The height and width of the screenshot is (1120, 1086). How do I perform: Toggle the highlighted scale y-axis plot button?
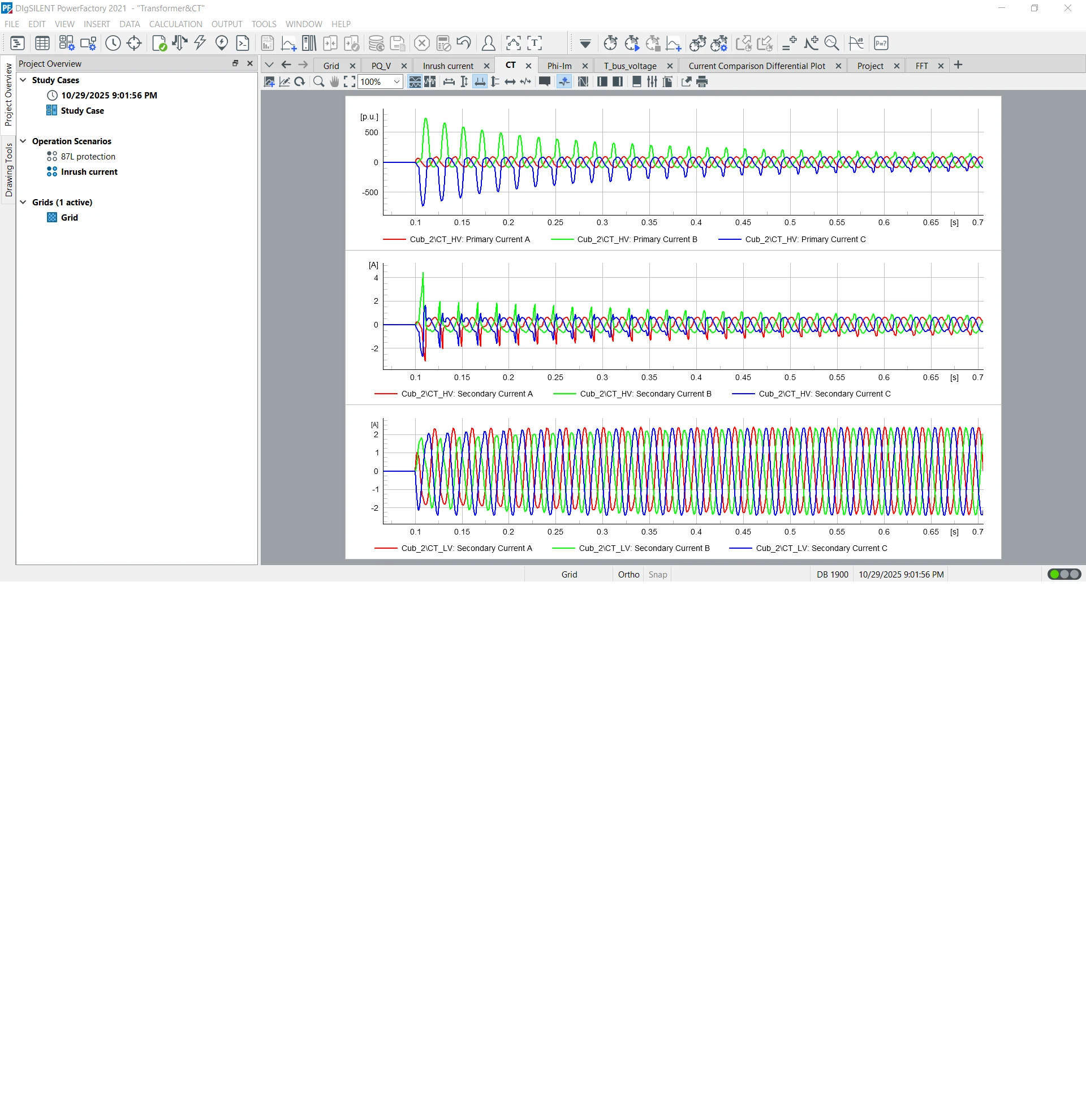point(480,81)
